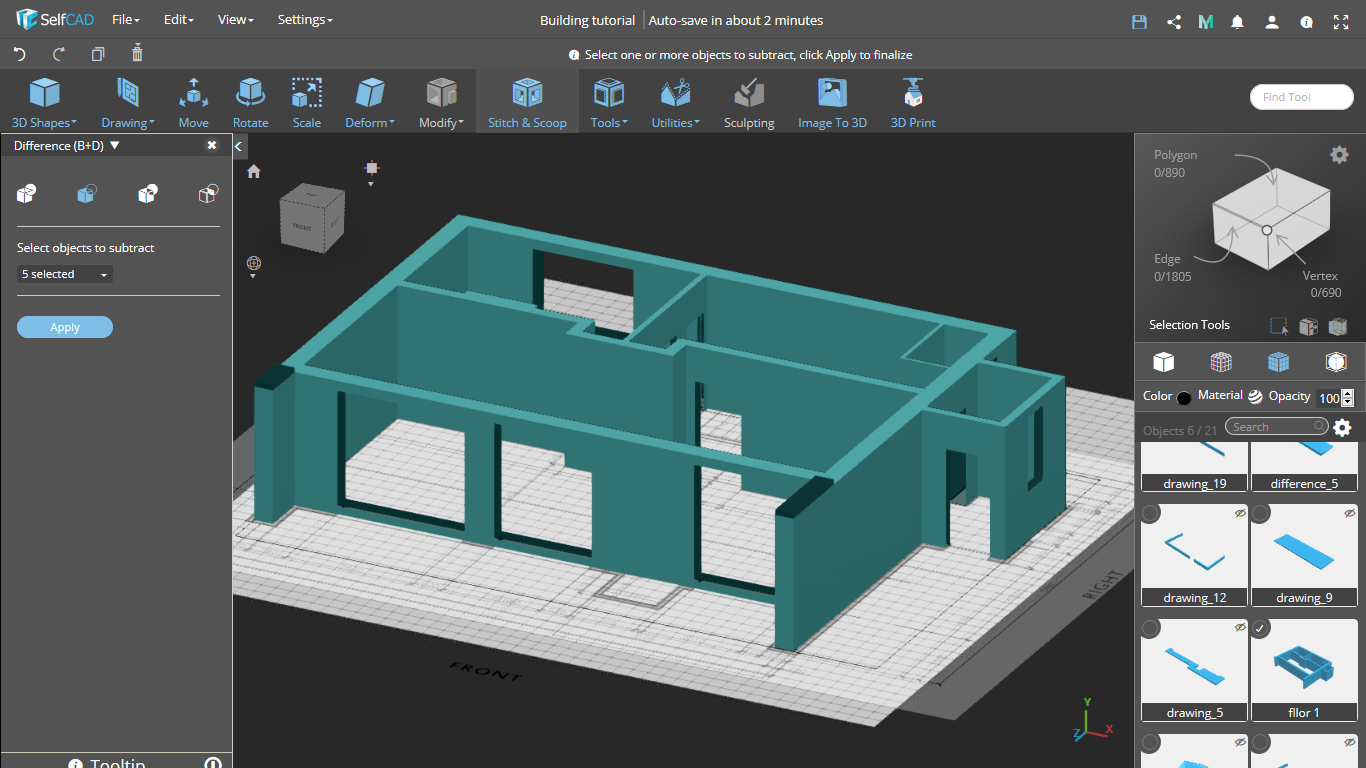This screenshot has width=1366, height=768.
Task: Select the drawing_5 object checkbox
Action: click(x=1151, y=628)
